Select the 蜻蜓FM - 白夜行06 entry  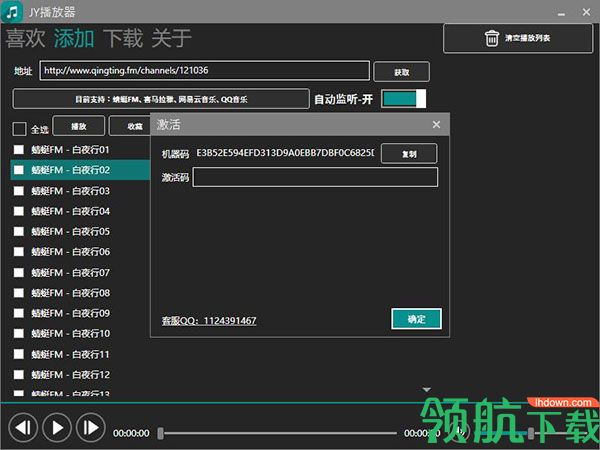point(70,251)
